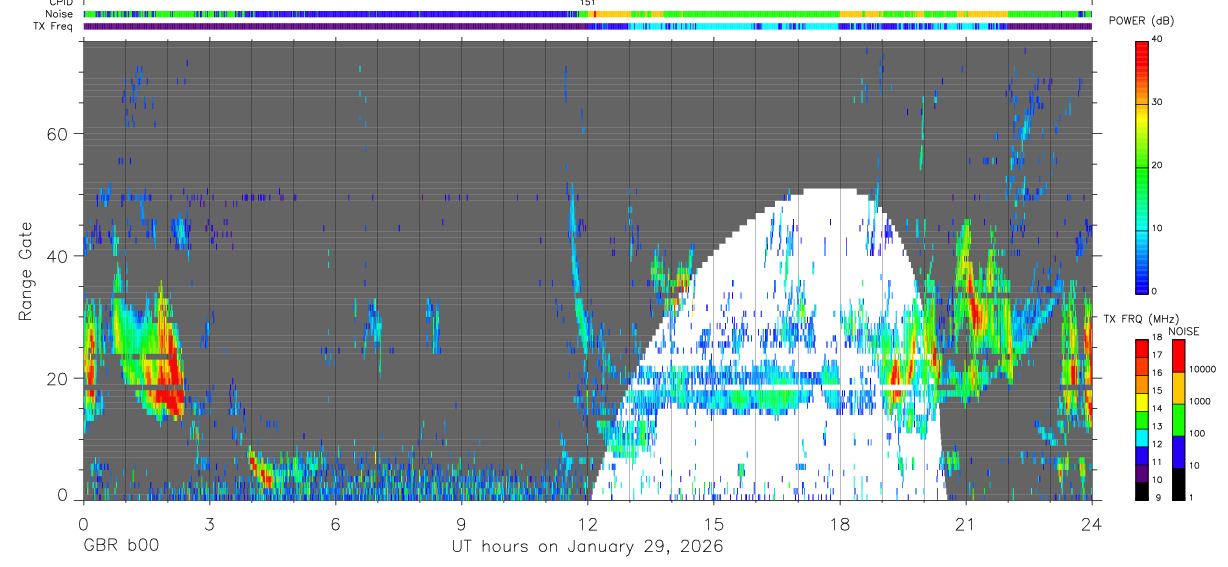Click the 17 label on TX FRQ legend
The height and width of the screenshot is (567, 1228).
click(1158, 355)
